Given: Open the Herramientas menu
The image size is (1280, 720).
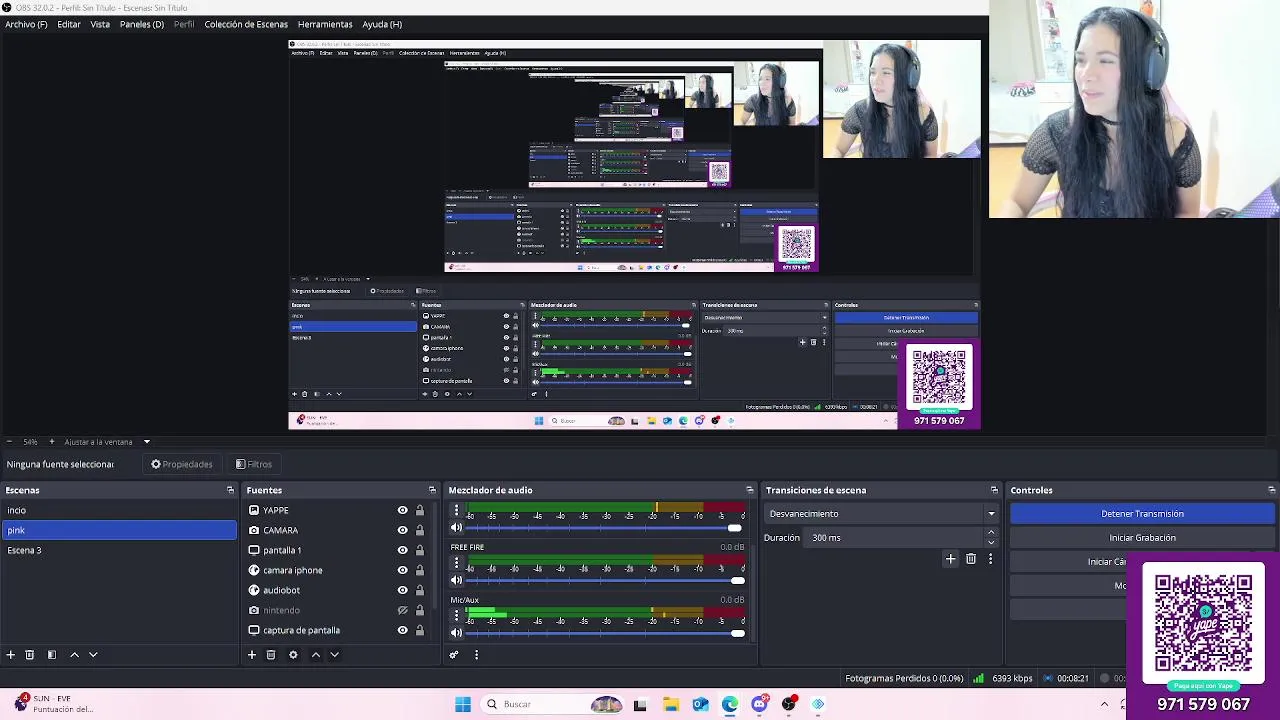Looking at the screenshot, I should click(325, 24).
